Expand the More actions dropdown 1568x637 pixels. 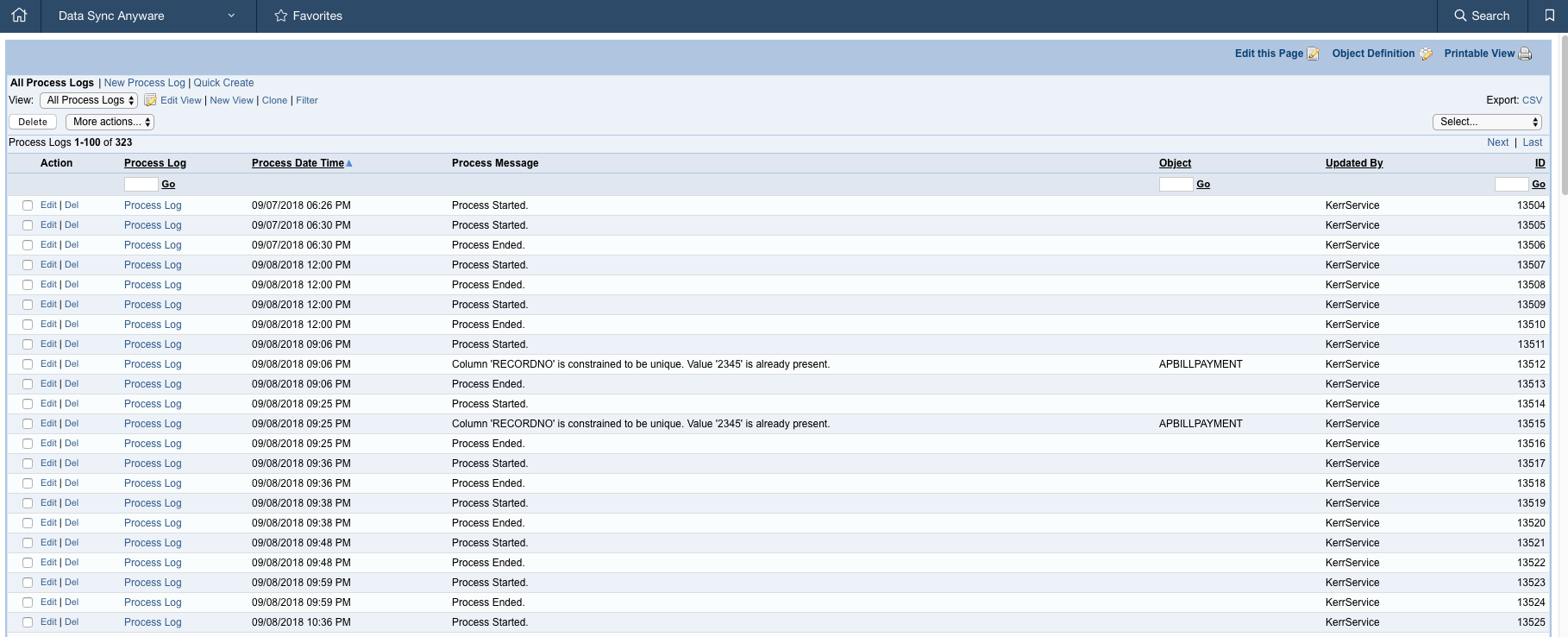coord(110,122)
